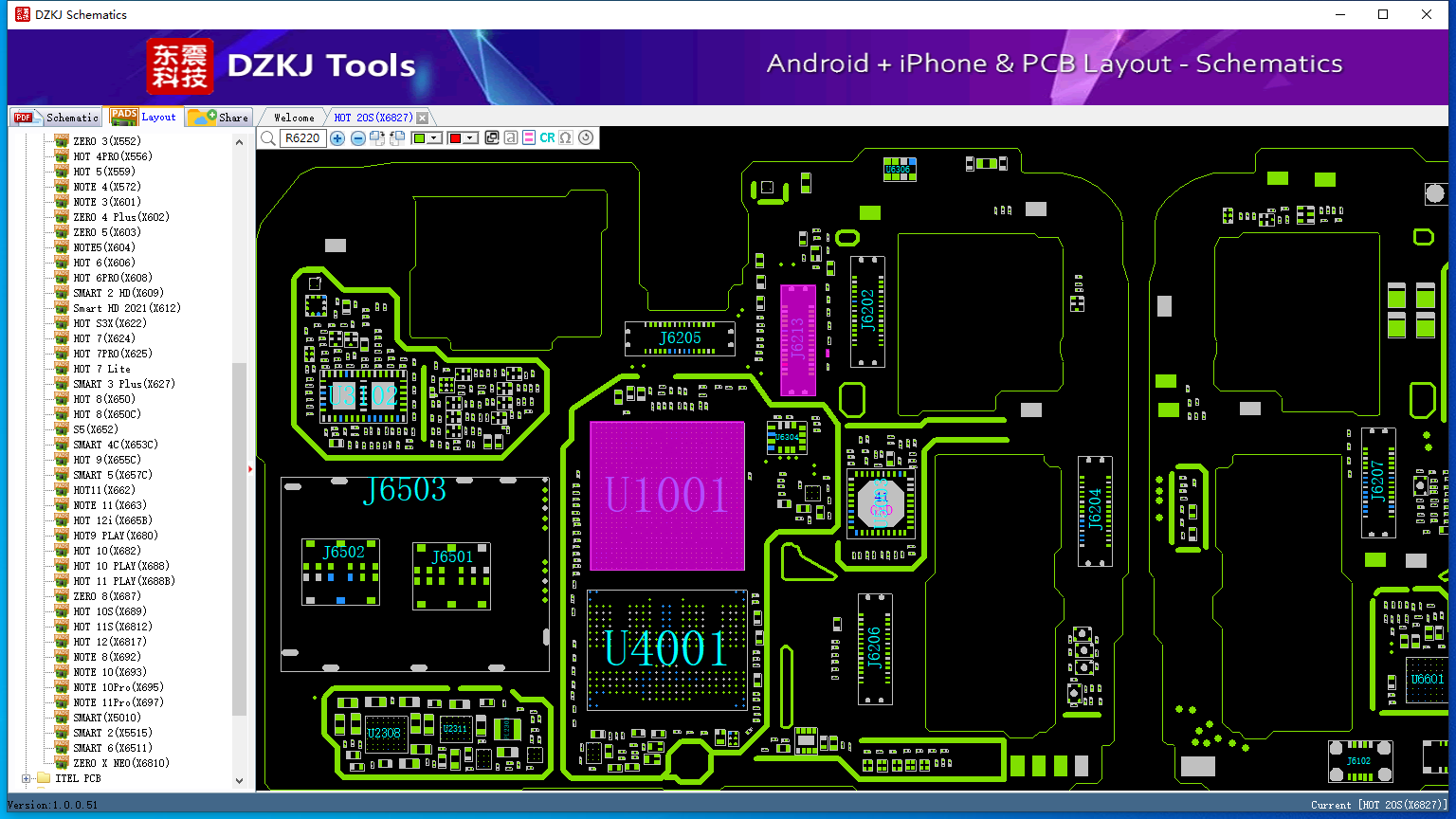Screen dimensions: 1456x819
Task: Open S5(X652) layout file
Action: pos(96,429)
